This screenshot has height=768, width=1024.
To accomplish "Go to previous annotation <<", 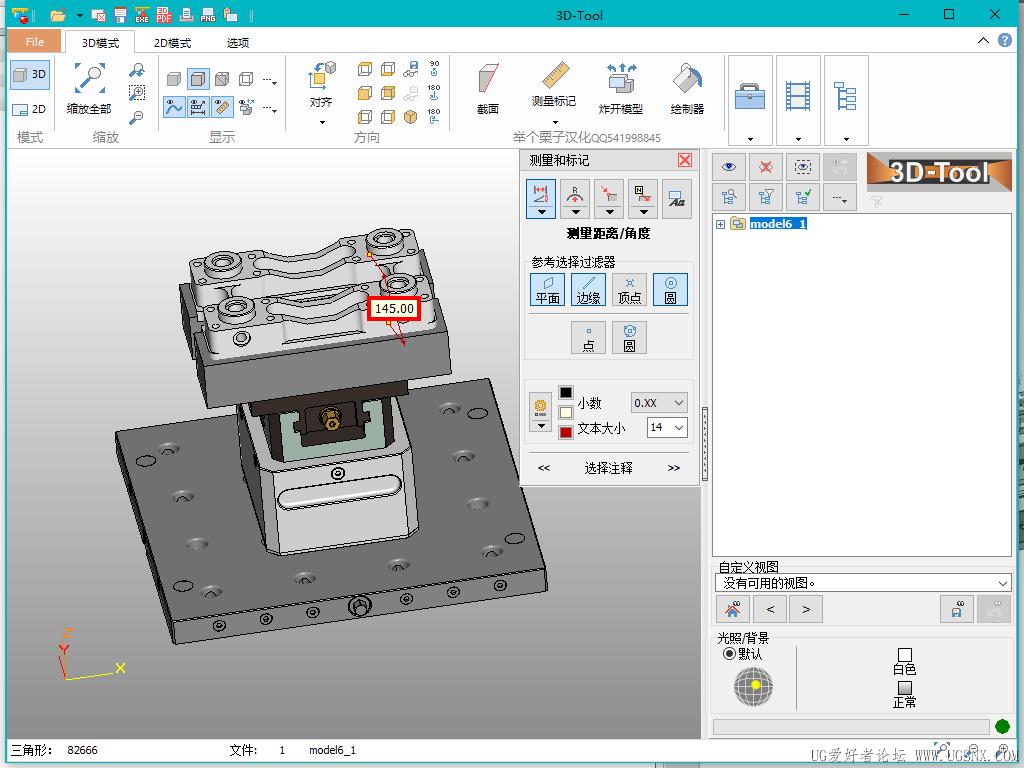I will click(x=544, y=468).
